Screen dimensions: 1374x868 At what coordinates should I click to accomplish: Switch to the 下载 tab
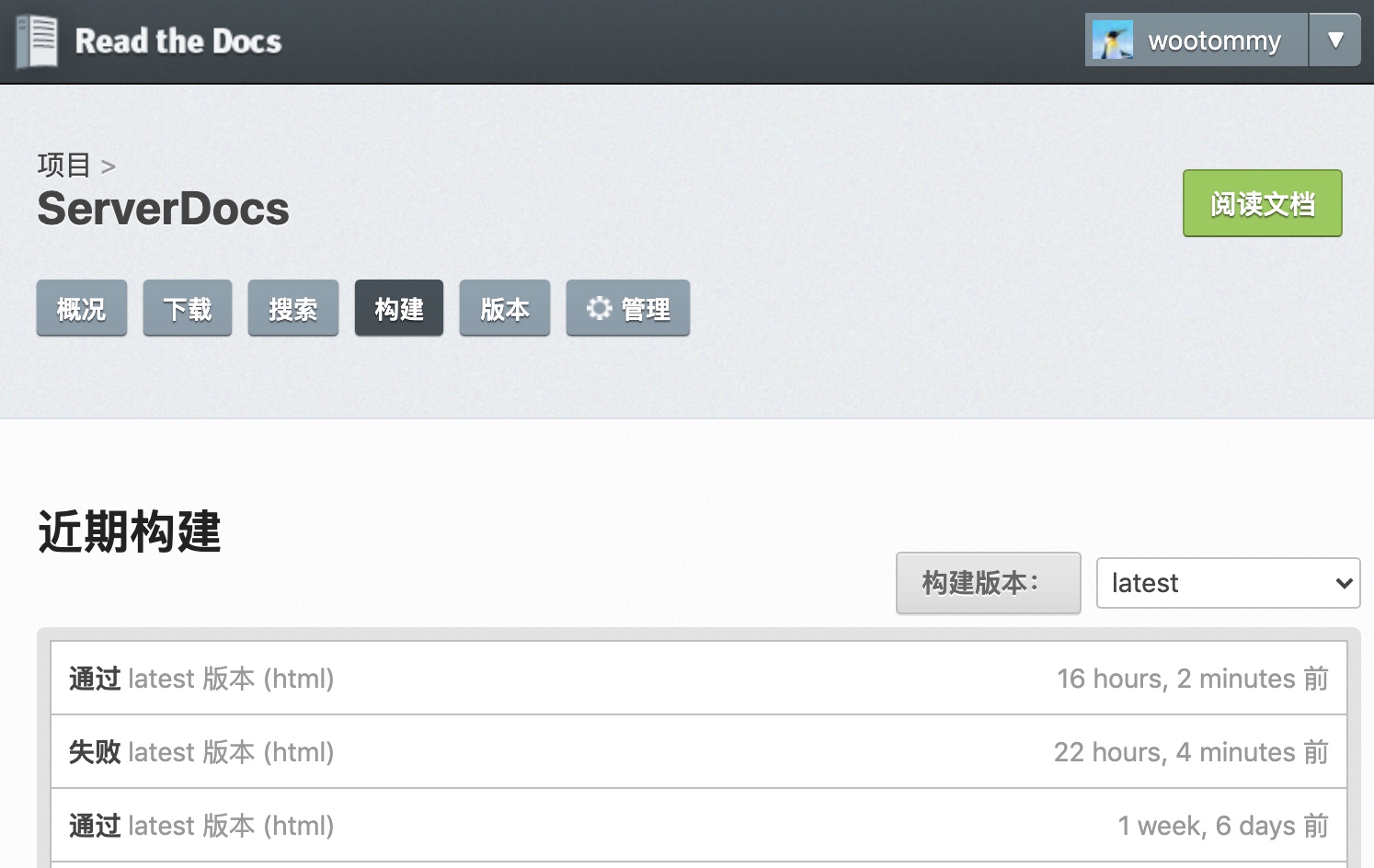click(188, 308)
